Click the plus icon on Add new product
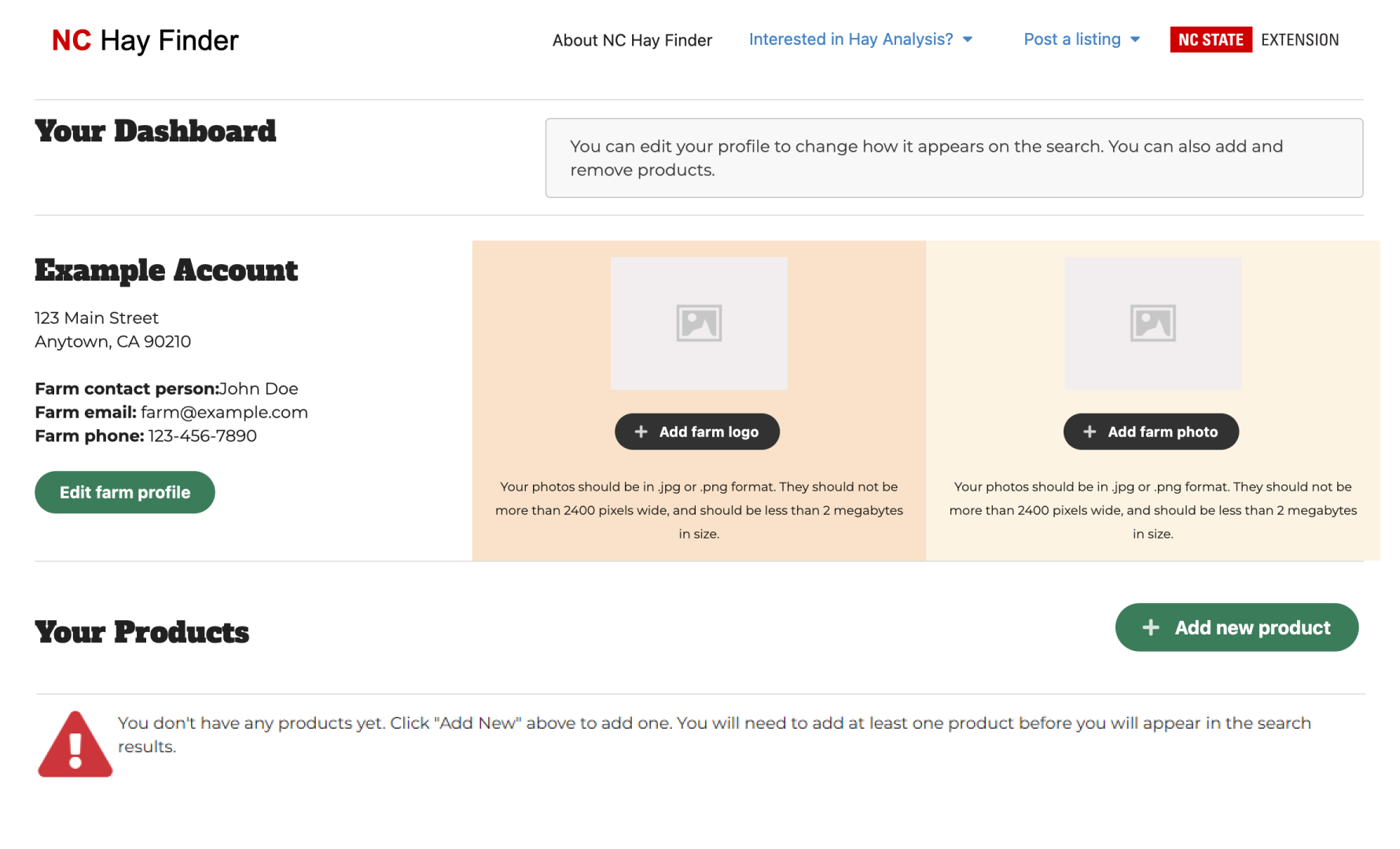This screenshot has height=849, width=1400. [x=1151, y=627]
